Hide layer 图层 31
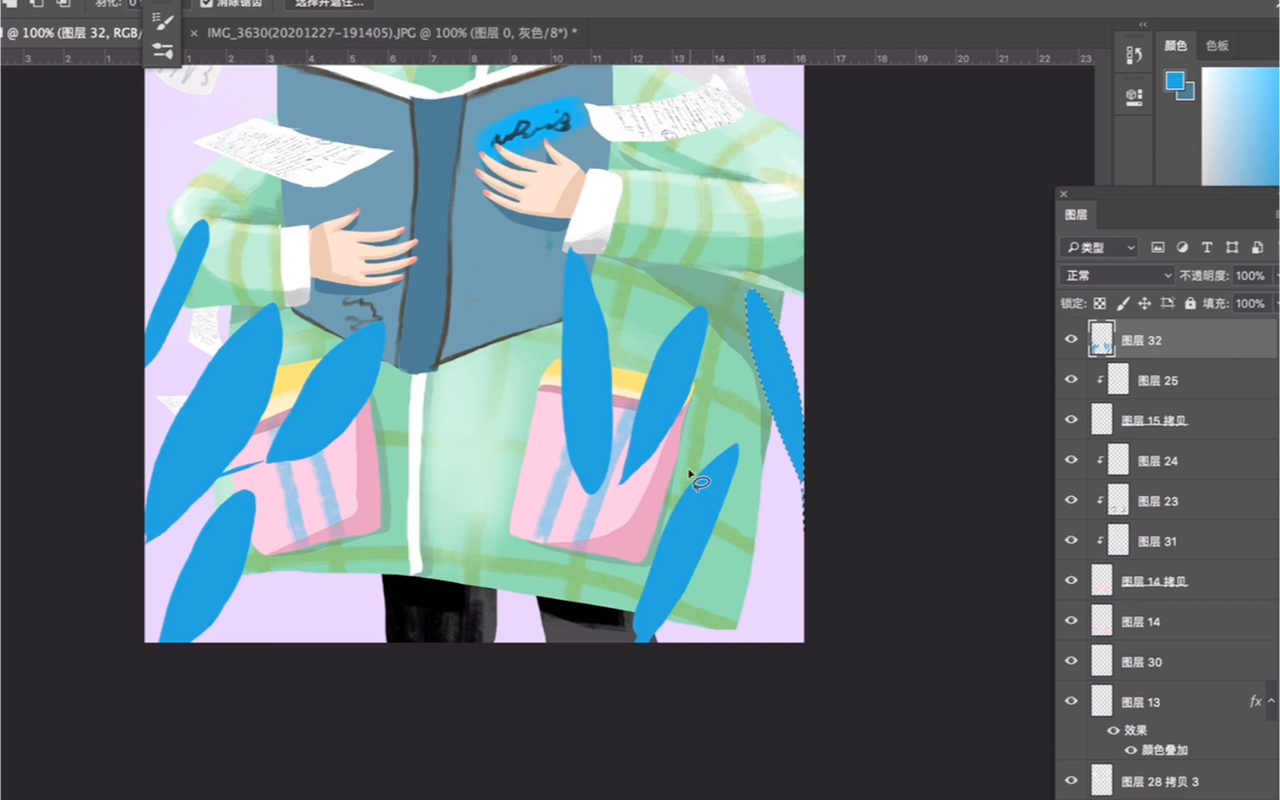Viewport: 1280px width, 800px height. (1071, 540)
